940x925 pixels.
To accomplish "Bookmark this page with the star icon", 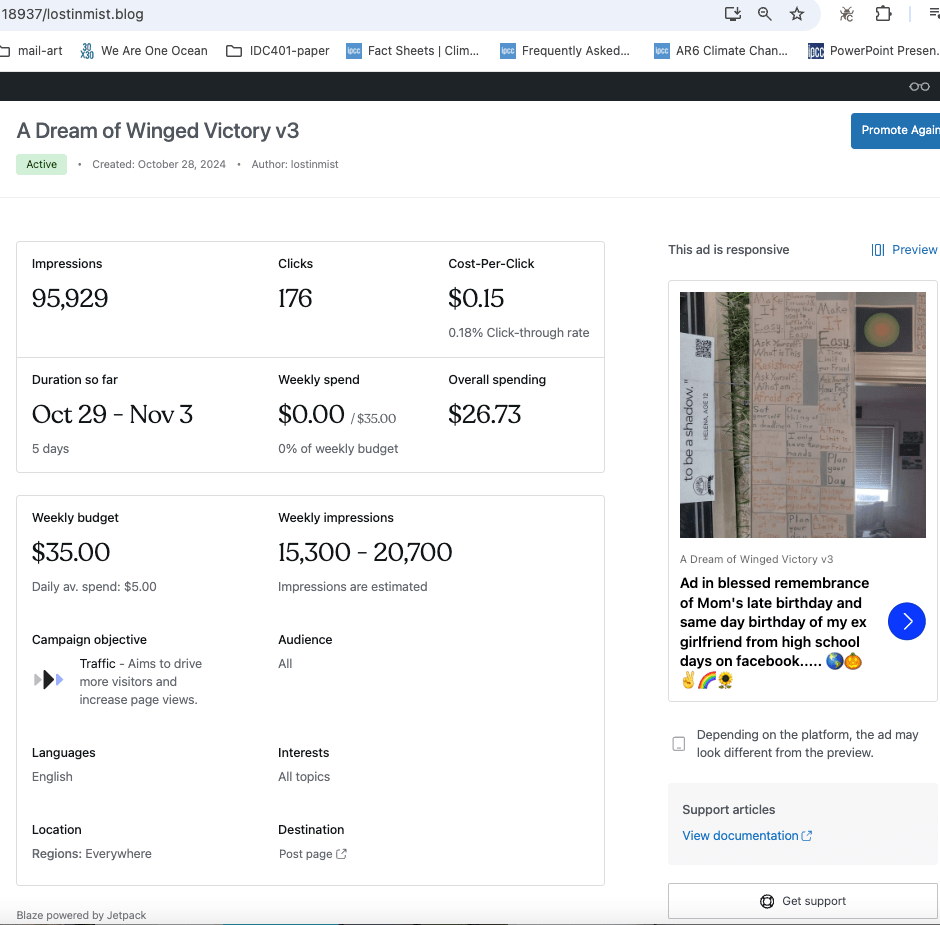I will (x=797, y=14).
